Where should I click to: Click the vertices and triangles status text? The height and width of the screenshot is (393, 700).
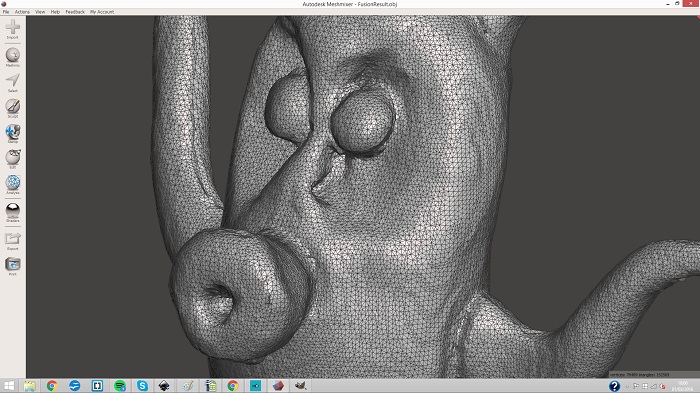point(640,375)
